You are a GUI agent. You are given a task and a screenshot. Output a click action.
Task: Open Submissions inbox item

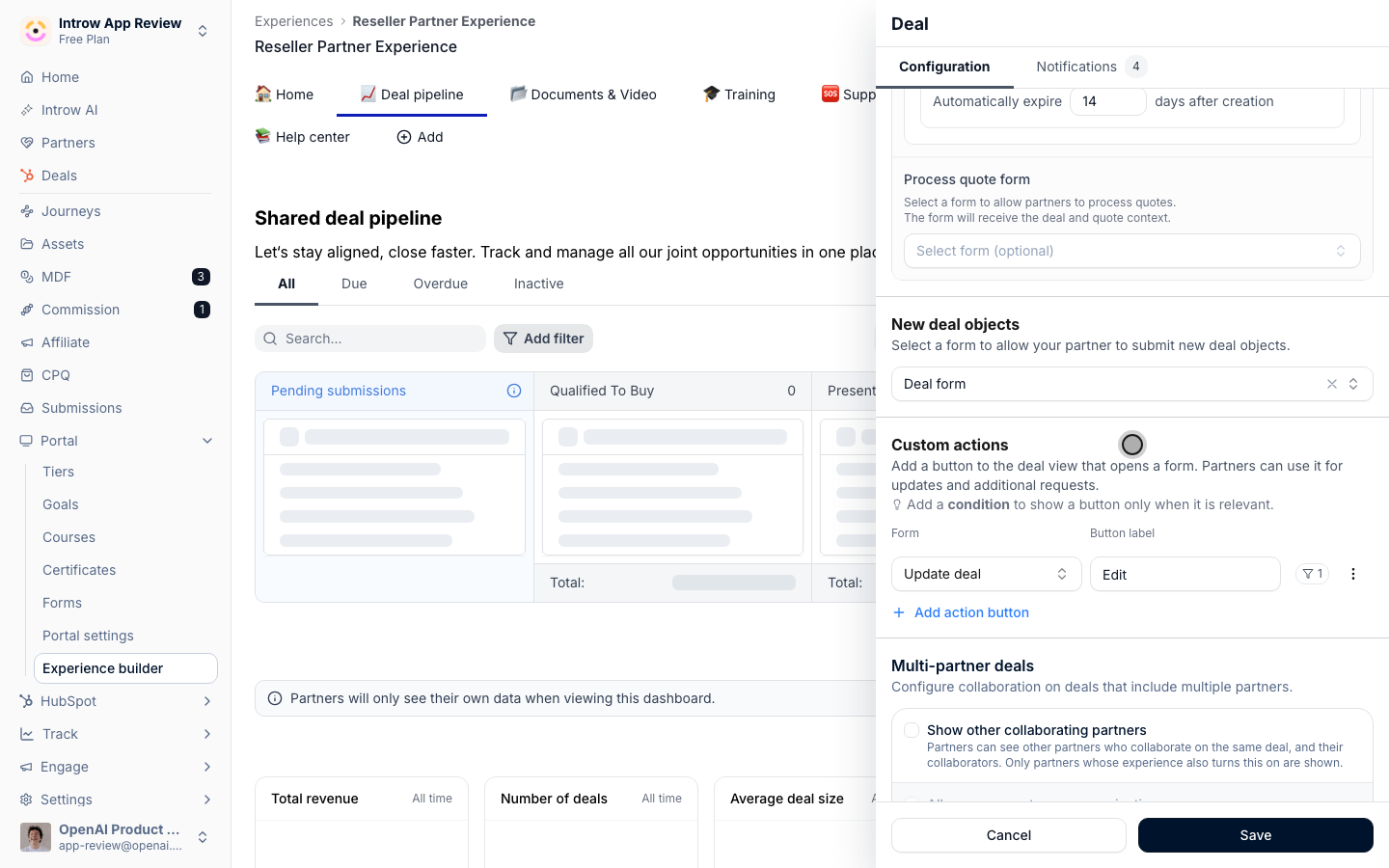(81, 408)
